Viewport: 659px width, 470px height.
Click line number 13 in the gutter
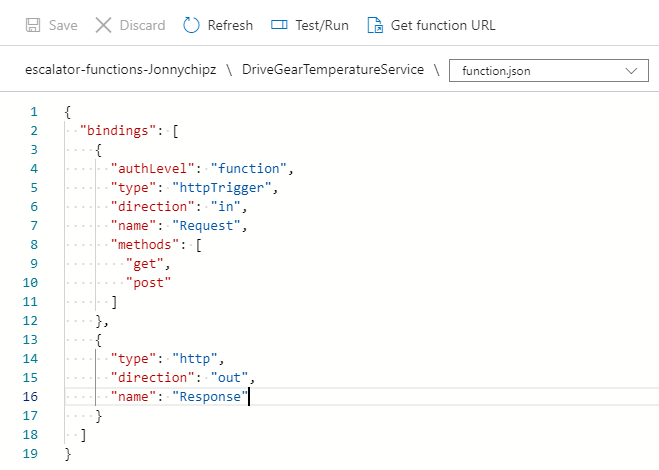coord(31,339)
